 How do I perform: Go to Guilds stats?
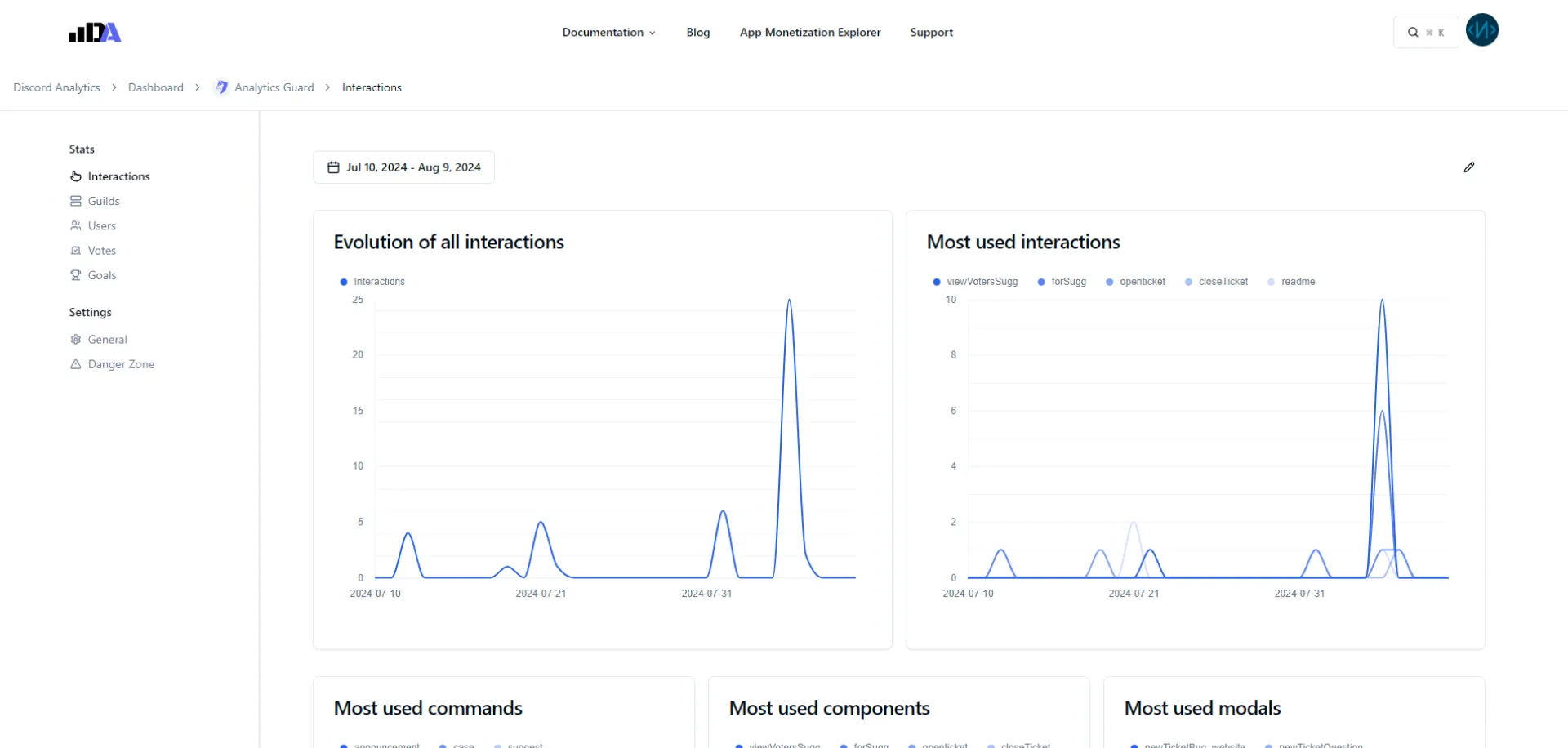coord(104,201)
